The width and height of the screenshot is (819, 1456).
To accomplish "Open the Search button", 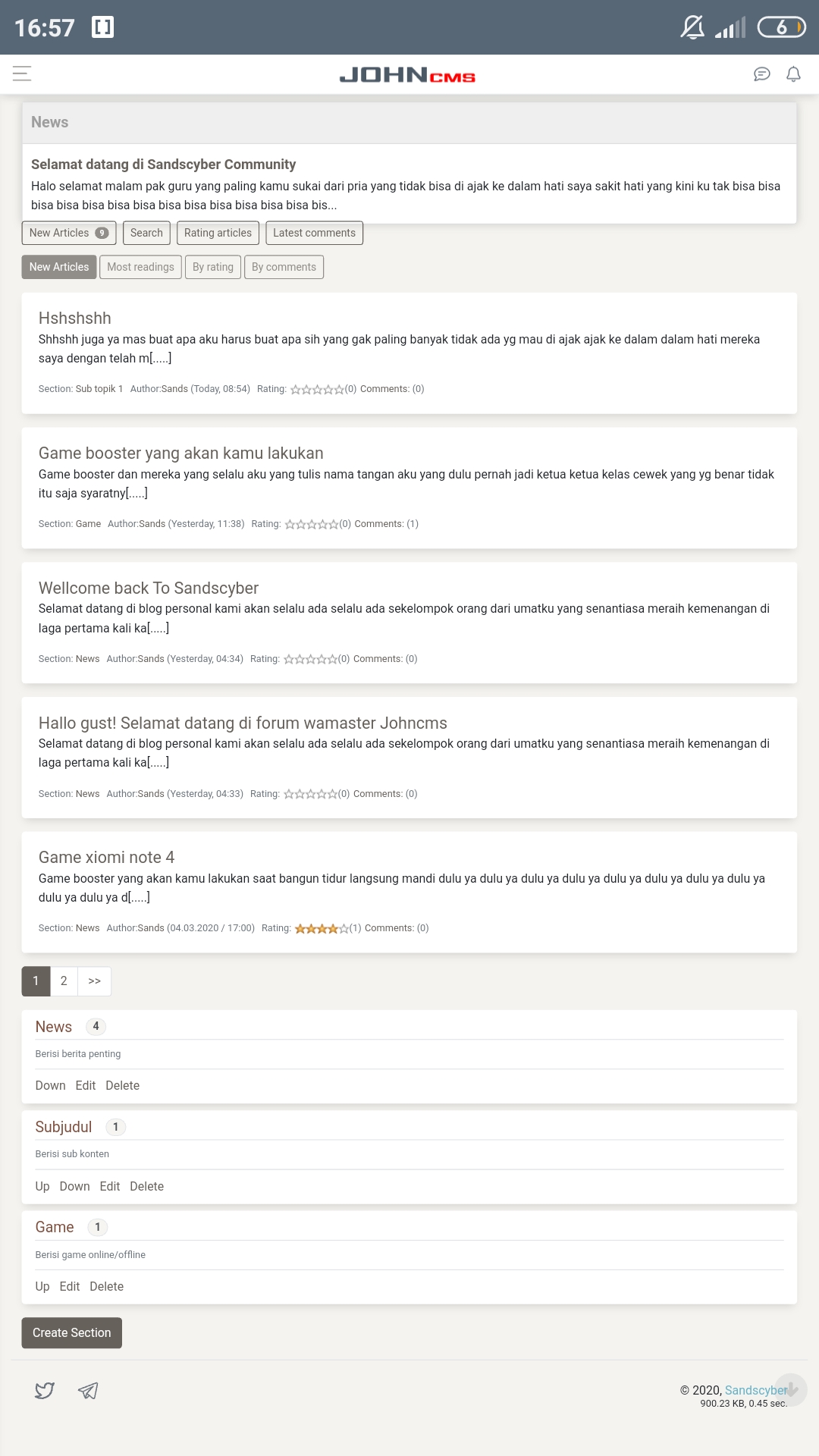I will pos(146,233).
